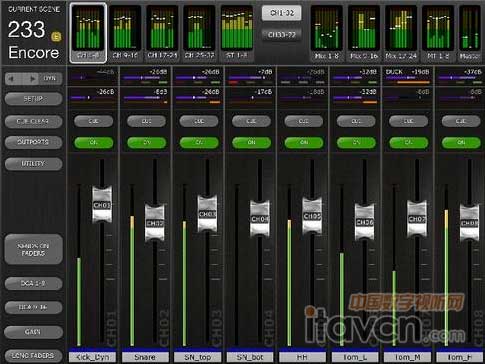Image resolution: width=485 pixels, height=364 pixels.
Task: Open the SN_bot -17dB dynamics display
Action: tap(251, 97)
